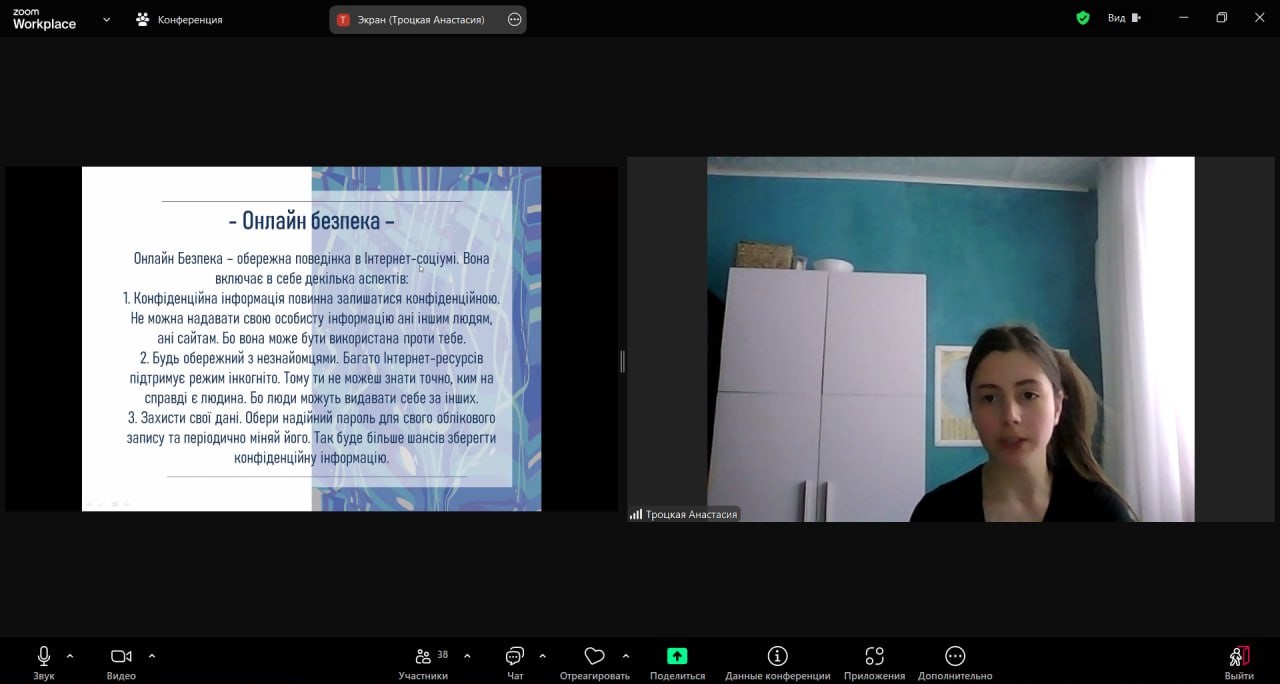The width and height of the screenshot is (1280, 684).
Task: Open the screen share tab's three-dot options
Action: (x=515, y=19)
